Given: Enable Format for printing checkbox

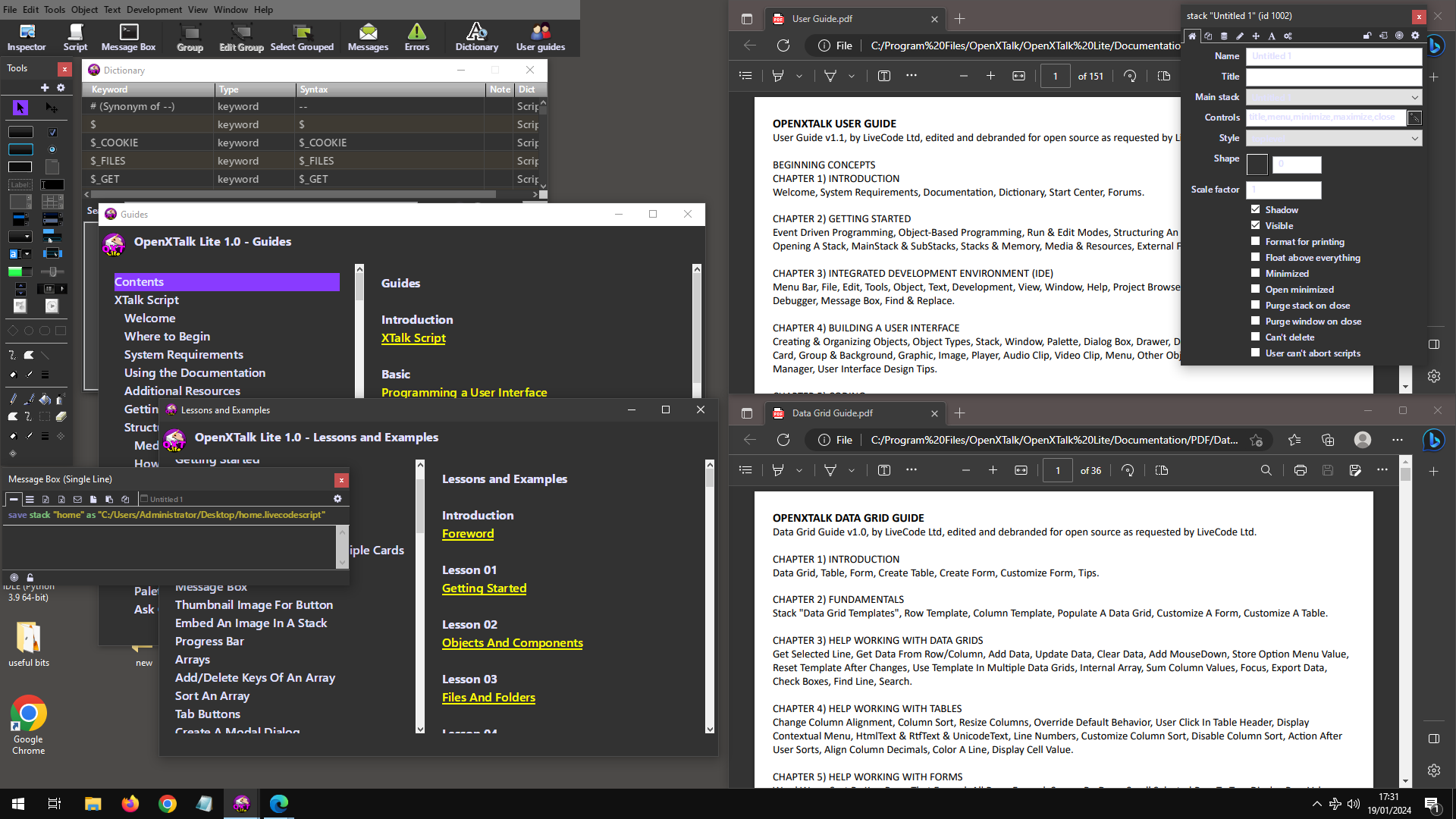Looking at the screenshot, I should pos(1256,241).
